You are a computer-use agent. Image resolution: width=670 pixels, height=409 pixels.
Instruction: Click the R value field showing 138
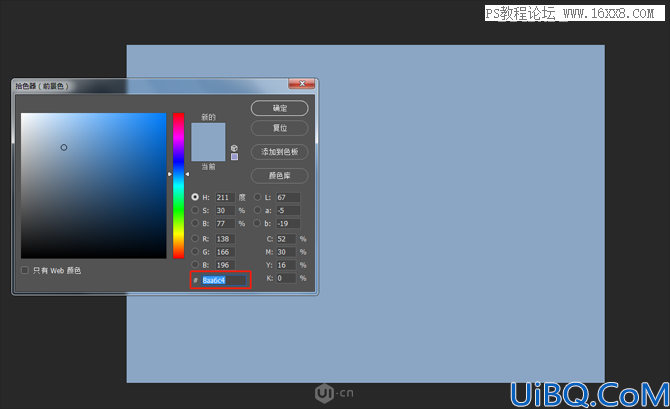(225, 239)
